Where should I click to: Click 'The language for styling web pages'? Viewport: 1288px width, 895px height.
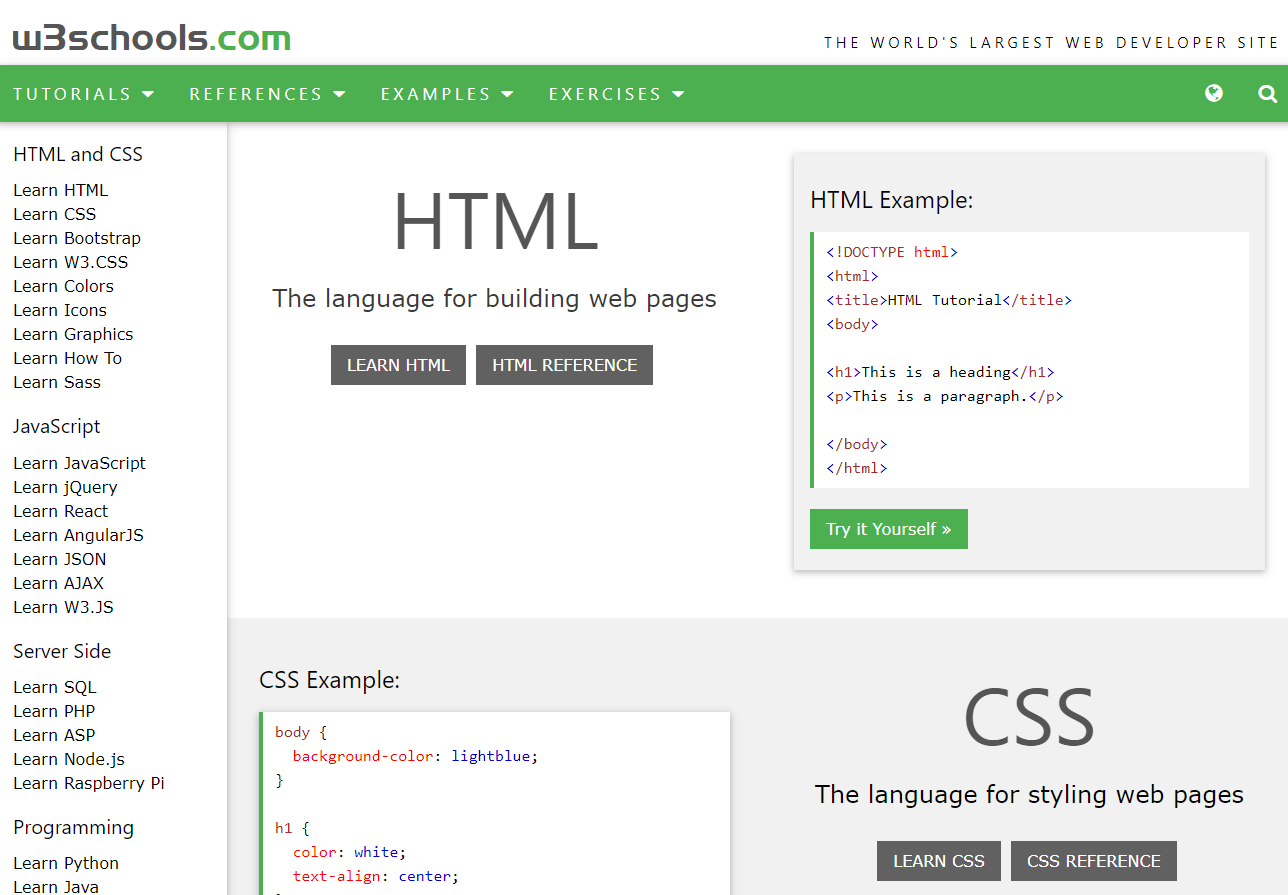pos(1029,794)
